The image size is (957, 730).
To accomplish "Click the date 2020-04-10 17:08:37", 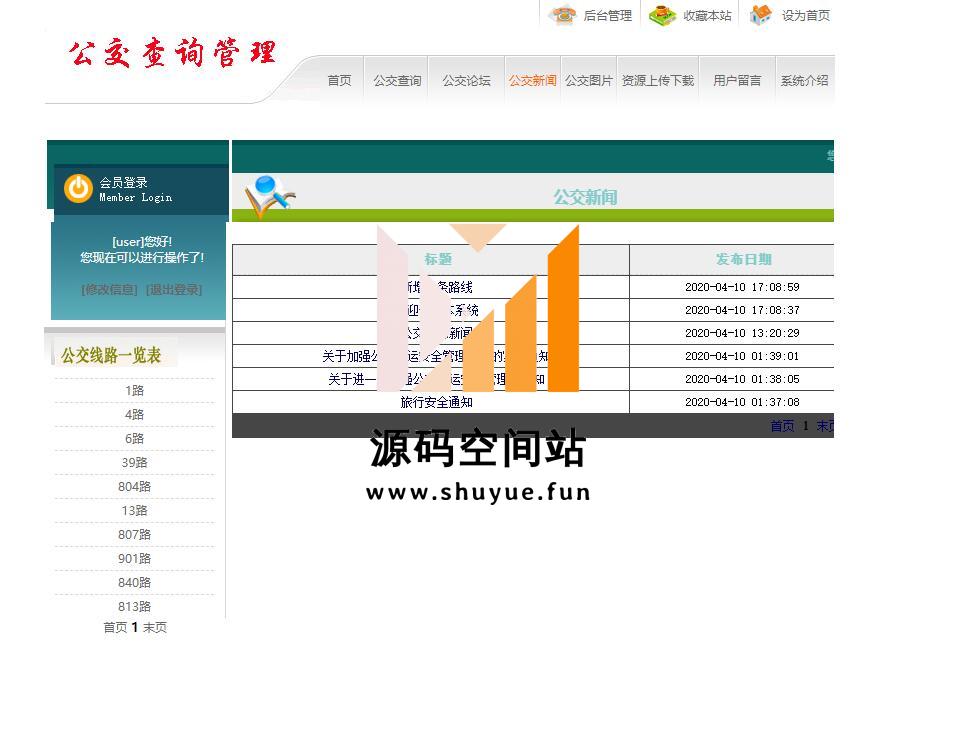I will pos(742,310).
